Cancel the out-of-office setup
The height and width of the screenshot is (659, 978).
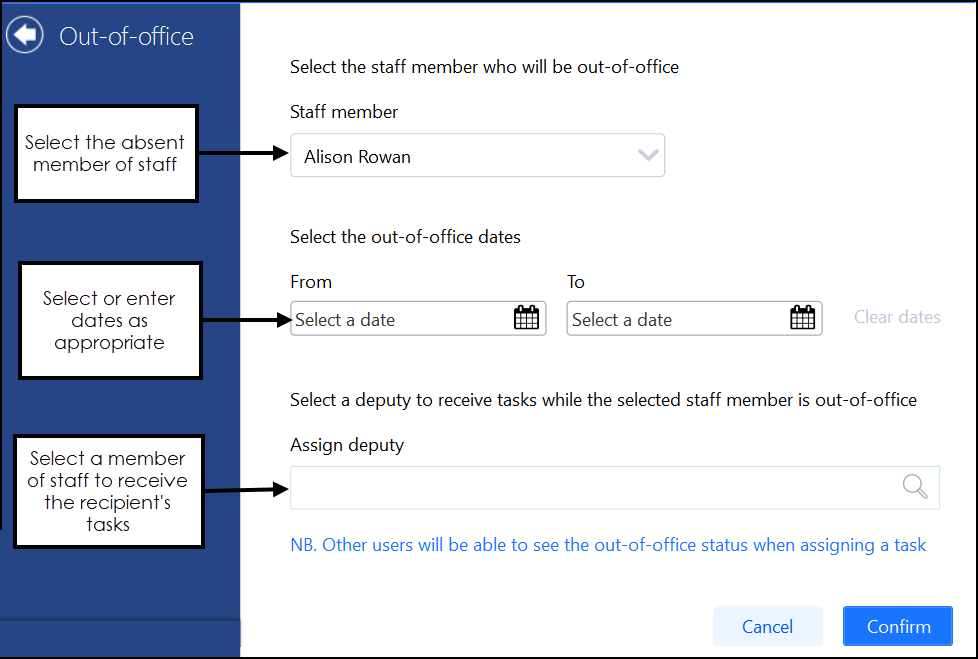(x=767, y=627)
